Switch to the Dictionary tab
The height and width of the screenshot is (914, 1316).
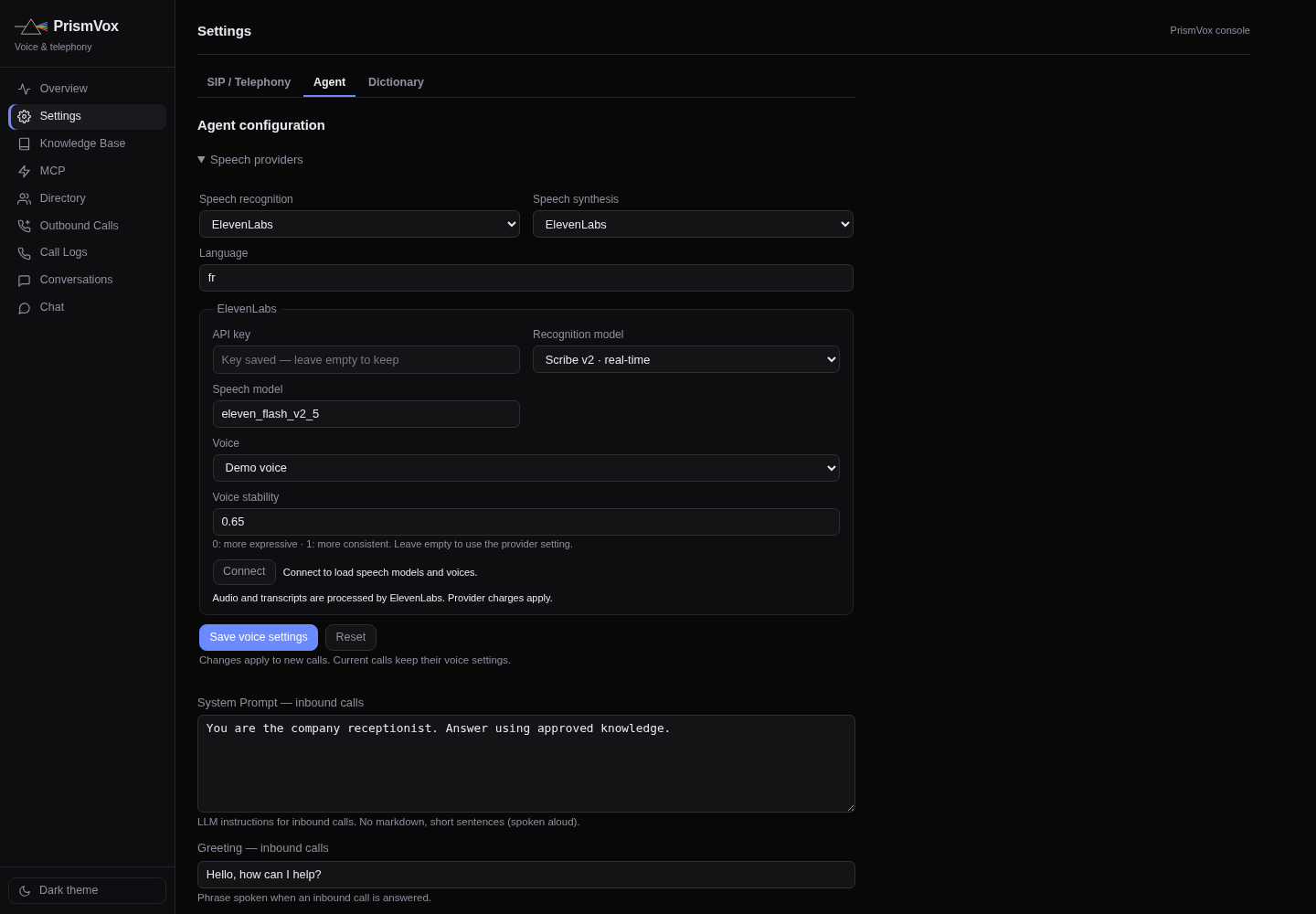click(396, 82)
